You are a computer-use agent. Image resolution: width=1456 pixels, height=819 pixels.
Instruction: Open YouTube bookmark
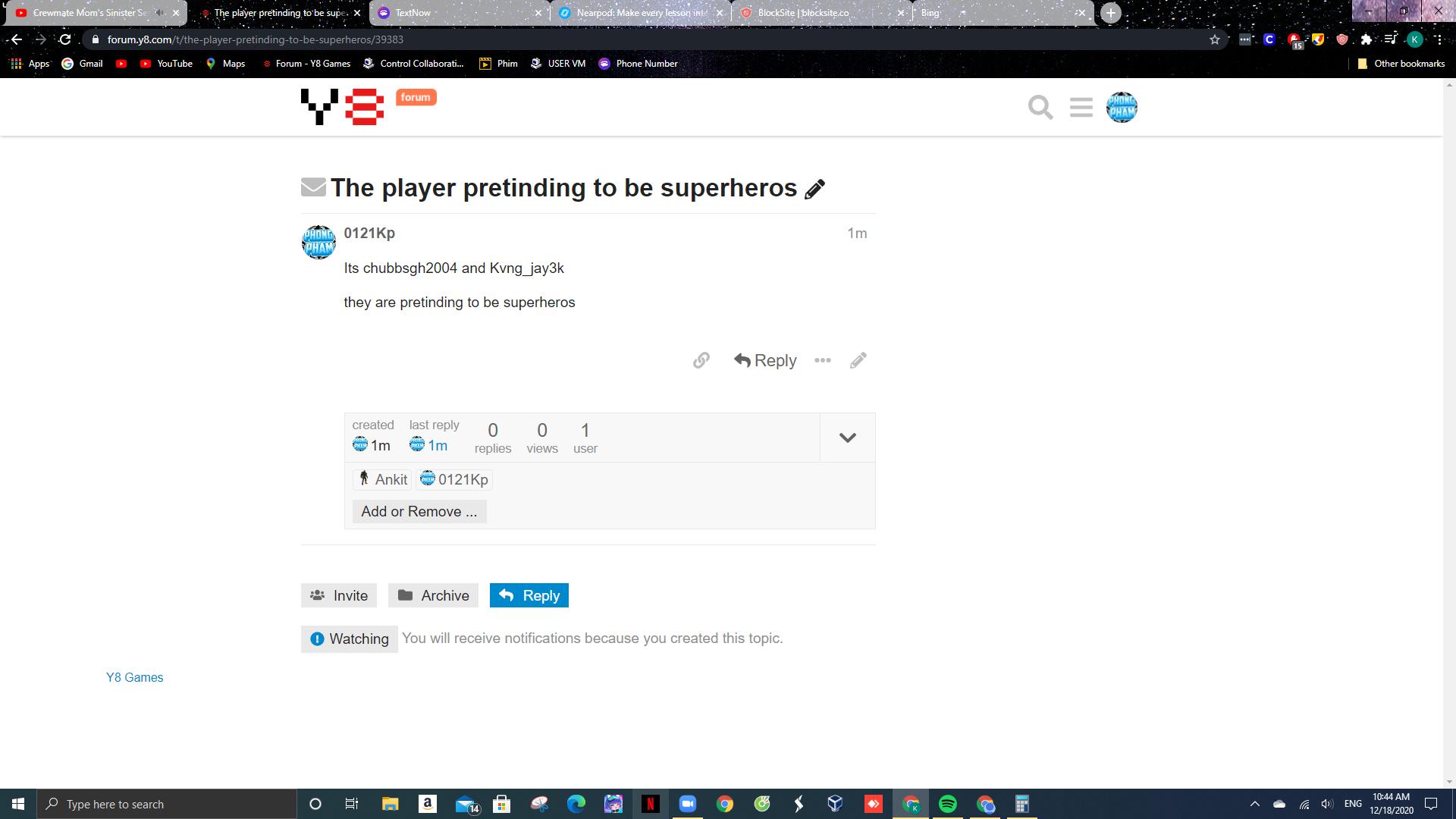tap(166, 64)
